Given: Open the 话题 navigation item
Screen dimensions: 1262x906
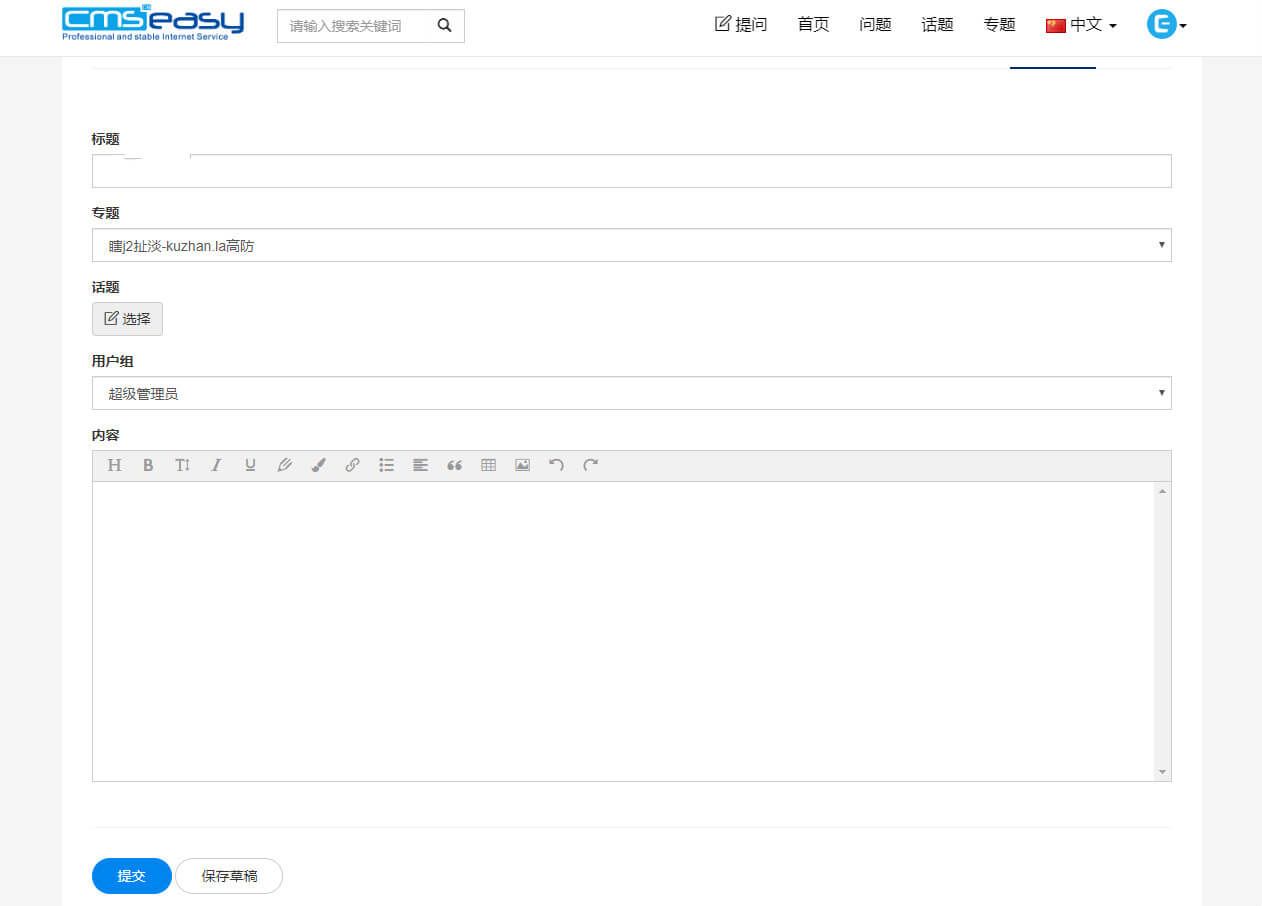Looking at the screenshot, I should [936, 25].
